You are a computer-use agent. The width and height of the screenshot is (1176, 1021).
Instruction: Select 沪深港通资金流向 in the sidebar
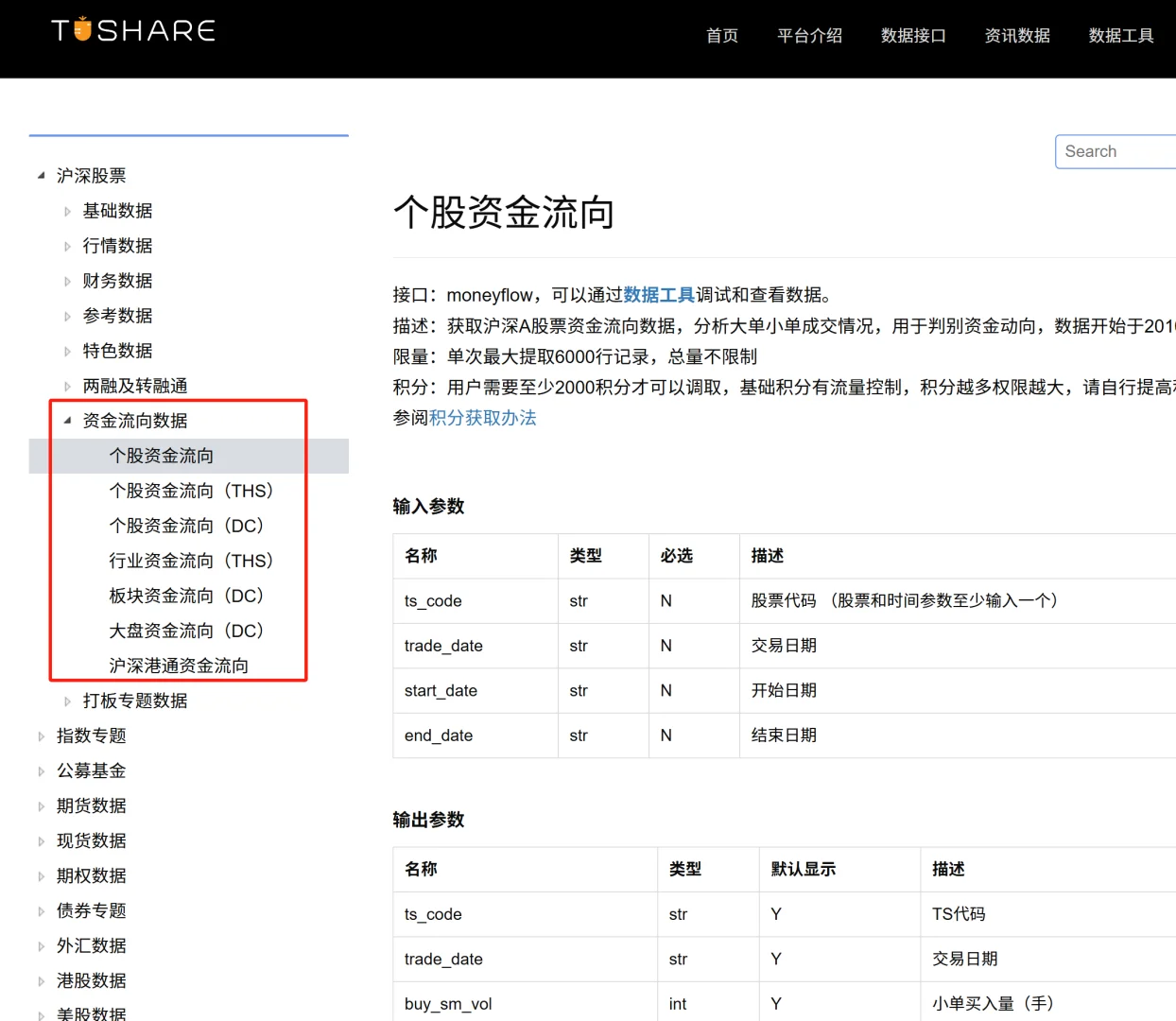(x=179, y=665)
